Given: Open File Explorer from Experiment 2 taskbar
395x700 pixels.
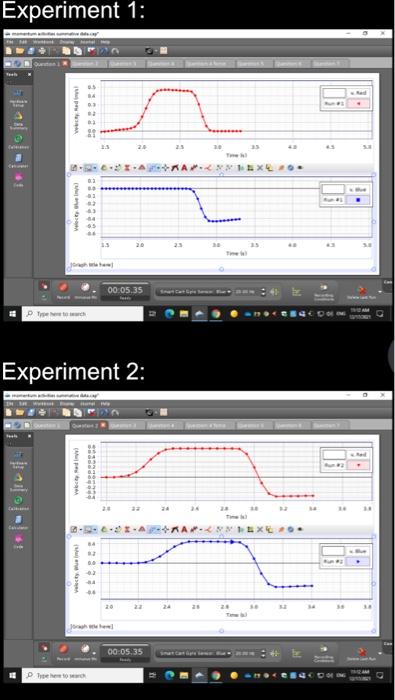Looking at the screenshot, I should pos(183,676).
